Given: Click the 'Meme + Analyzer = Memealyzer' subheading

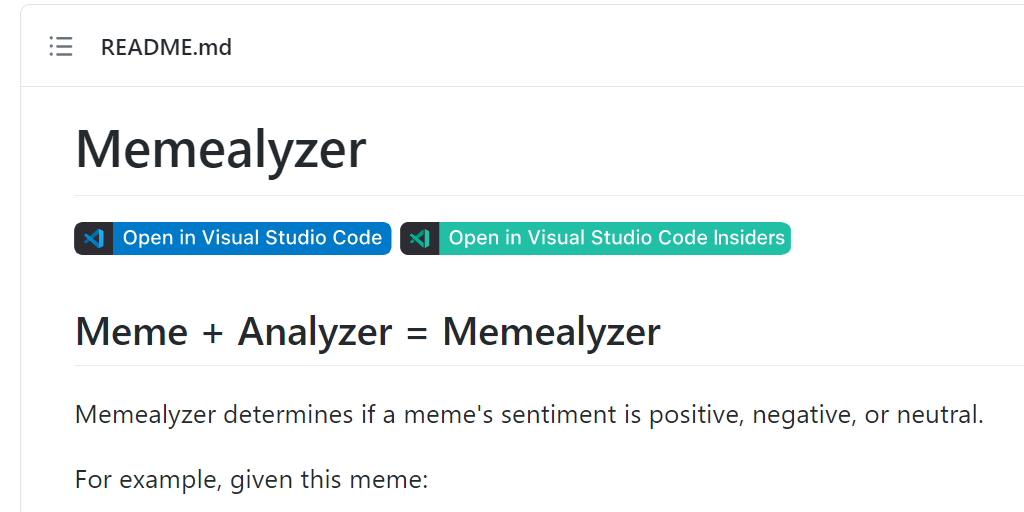Looking at the screenshot, I should [x=367, y=331].
